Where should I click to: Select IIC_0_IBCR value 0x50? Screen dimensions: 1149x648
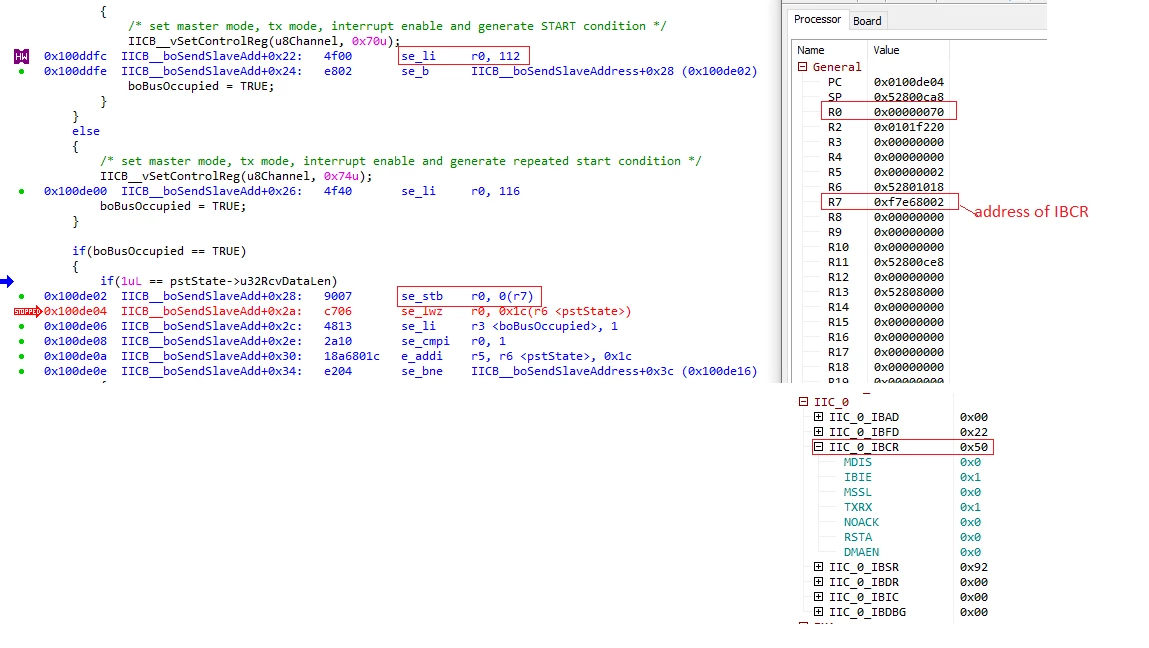point(973,447)
